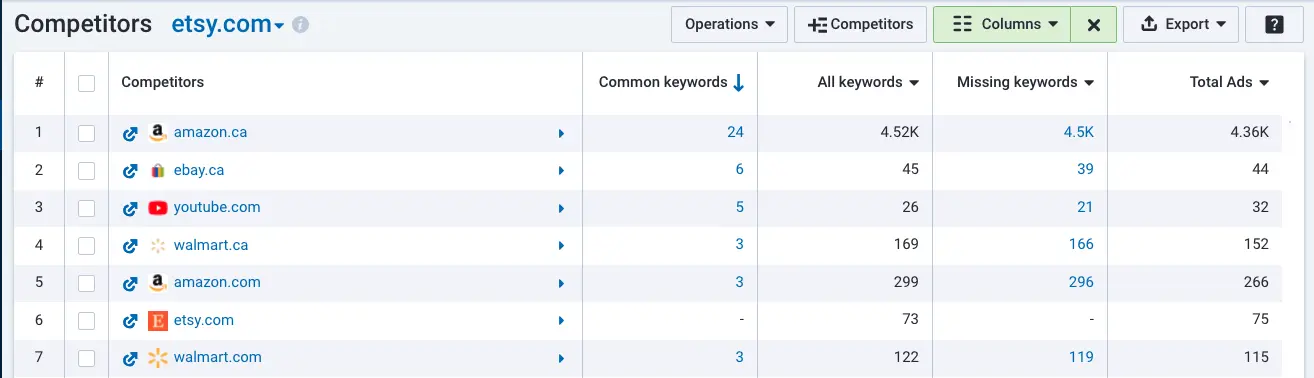Open the walmart.ca competitor link

click(x=211, y=245)
